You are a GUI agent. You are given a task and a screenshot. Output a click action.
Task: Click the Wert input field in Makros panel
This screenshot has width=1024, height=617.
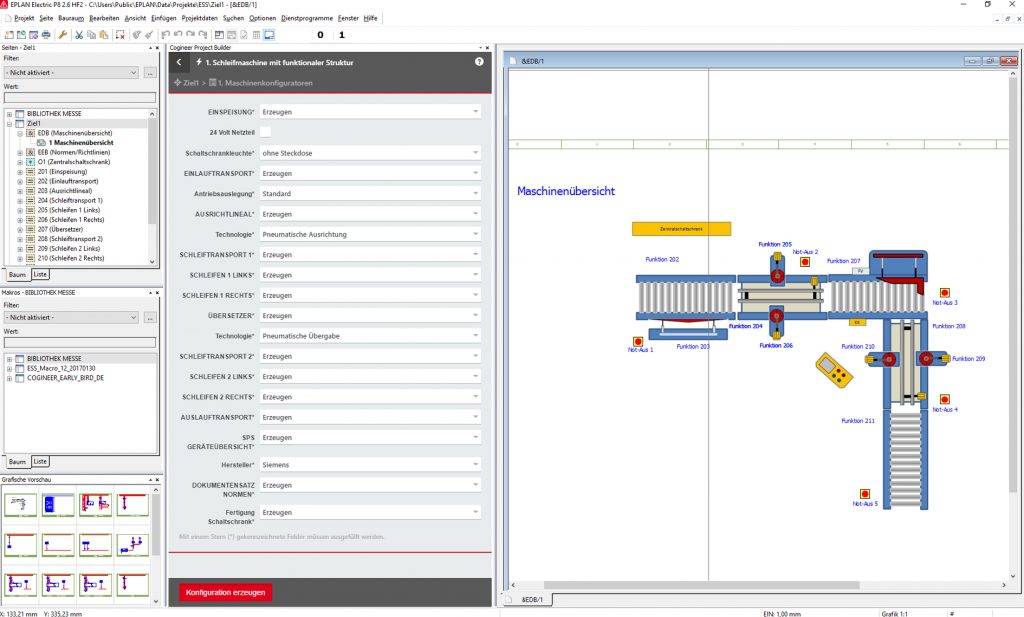(79, 342)
